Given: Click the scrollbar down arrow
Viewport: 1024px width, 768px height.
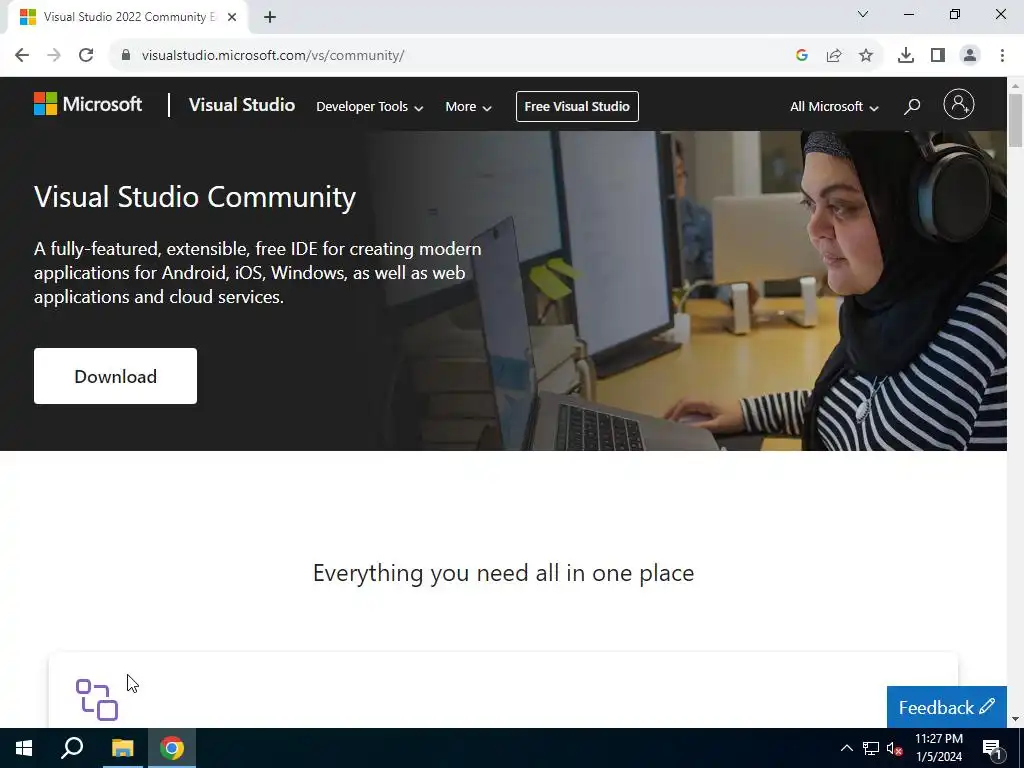Looking at the screenshot, I should (1016, 719).
